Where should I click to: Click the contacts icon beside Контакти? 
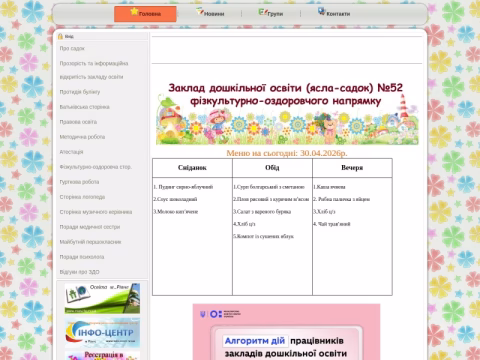321,11
